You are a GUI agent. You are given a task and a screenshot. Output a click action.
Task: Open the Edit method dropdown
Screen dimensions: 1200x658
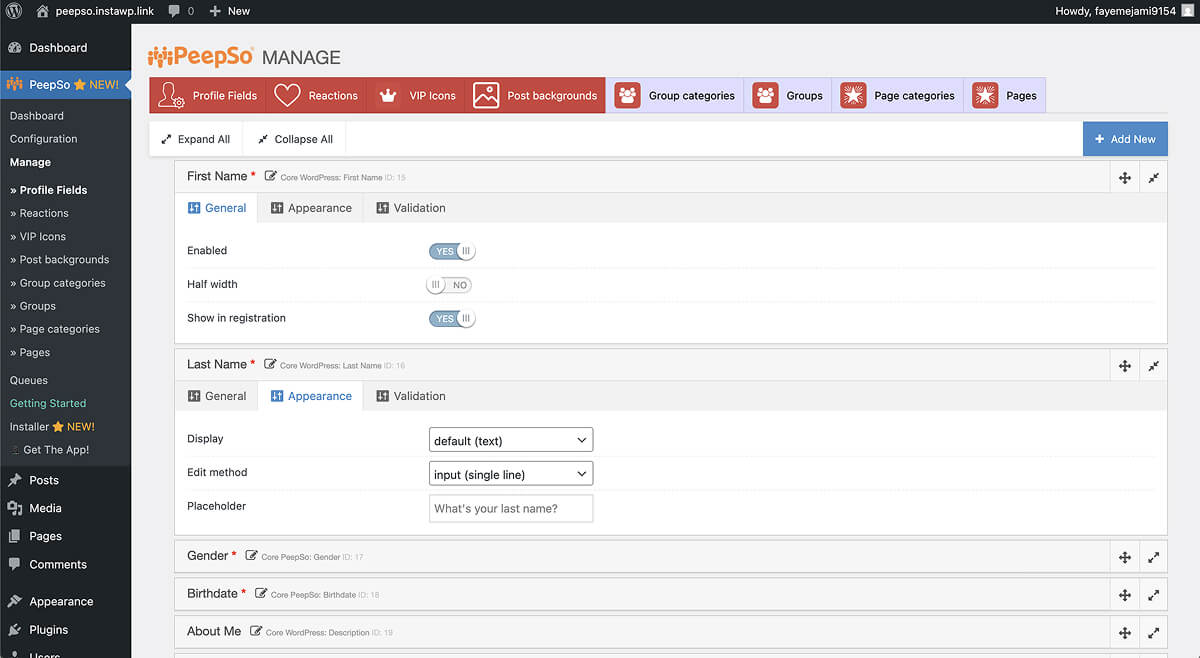coord(511,474)
